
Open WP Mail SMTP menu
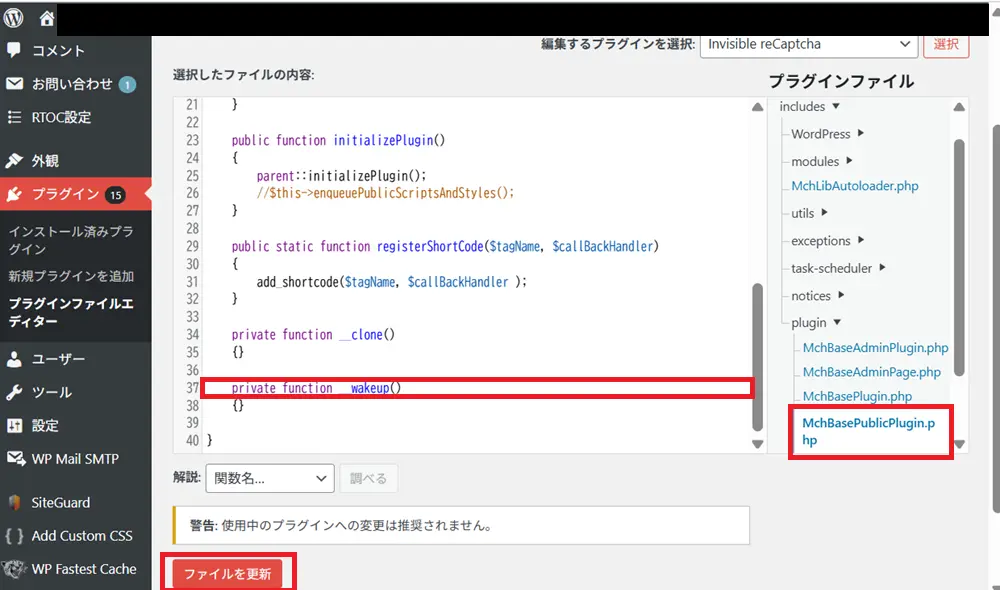[x=75, y=459]
